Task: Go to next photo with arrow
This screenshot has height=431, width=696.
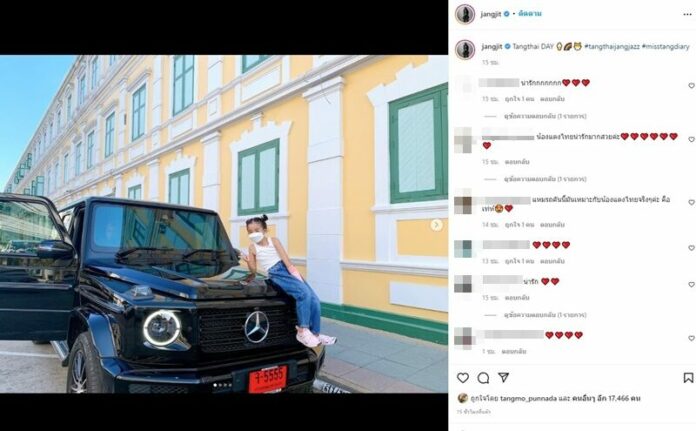Action: (436, 225)
